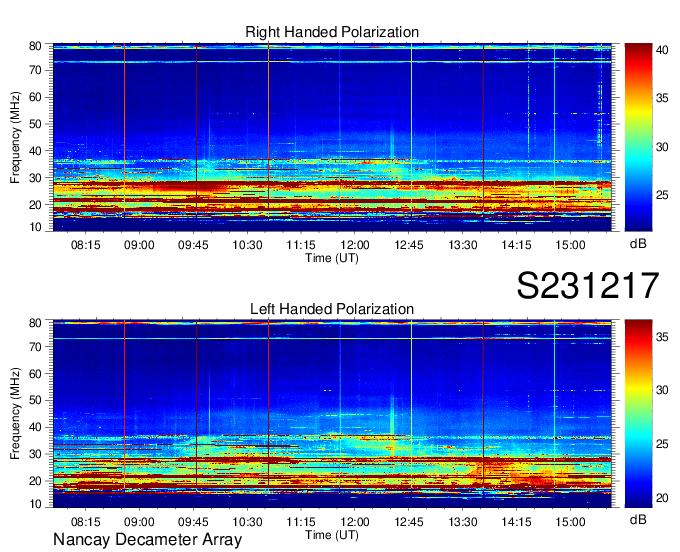
Task: Click the 30 dB label on top color bar
Action: (662, 147)
